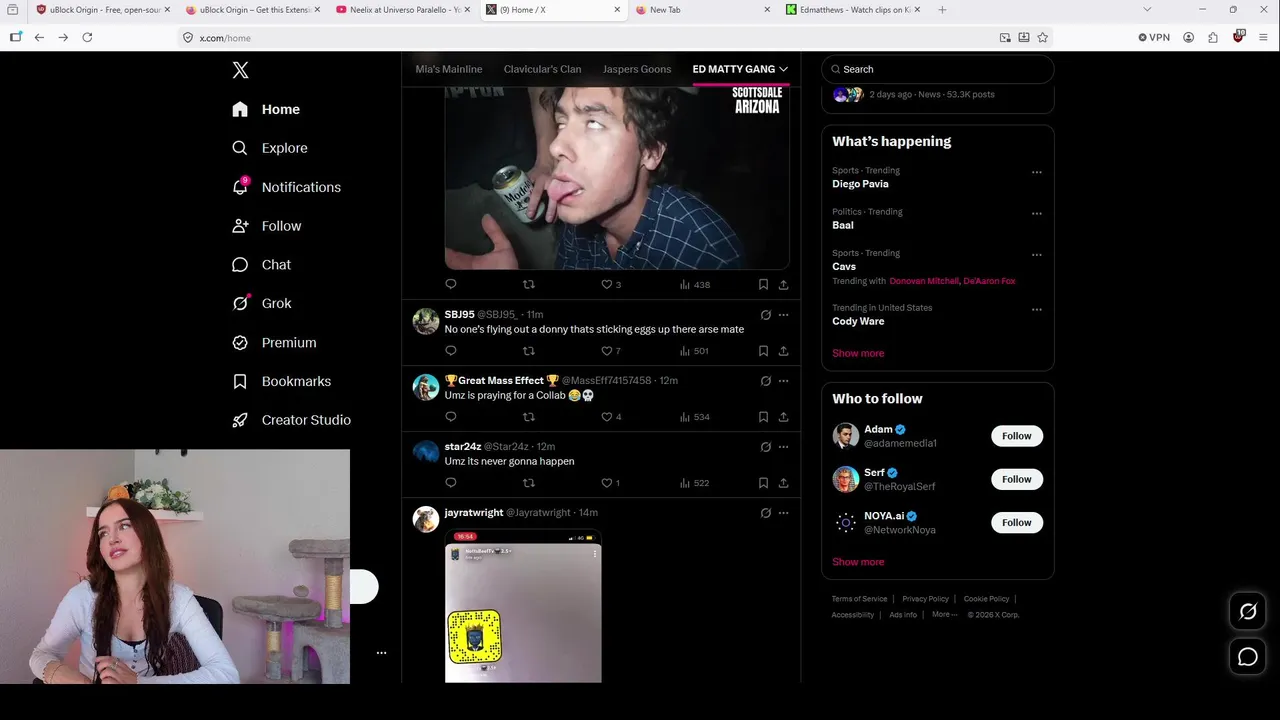Switch to Clavicular's Clan tab
The image size is (1280, 720).
(542, 69)
